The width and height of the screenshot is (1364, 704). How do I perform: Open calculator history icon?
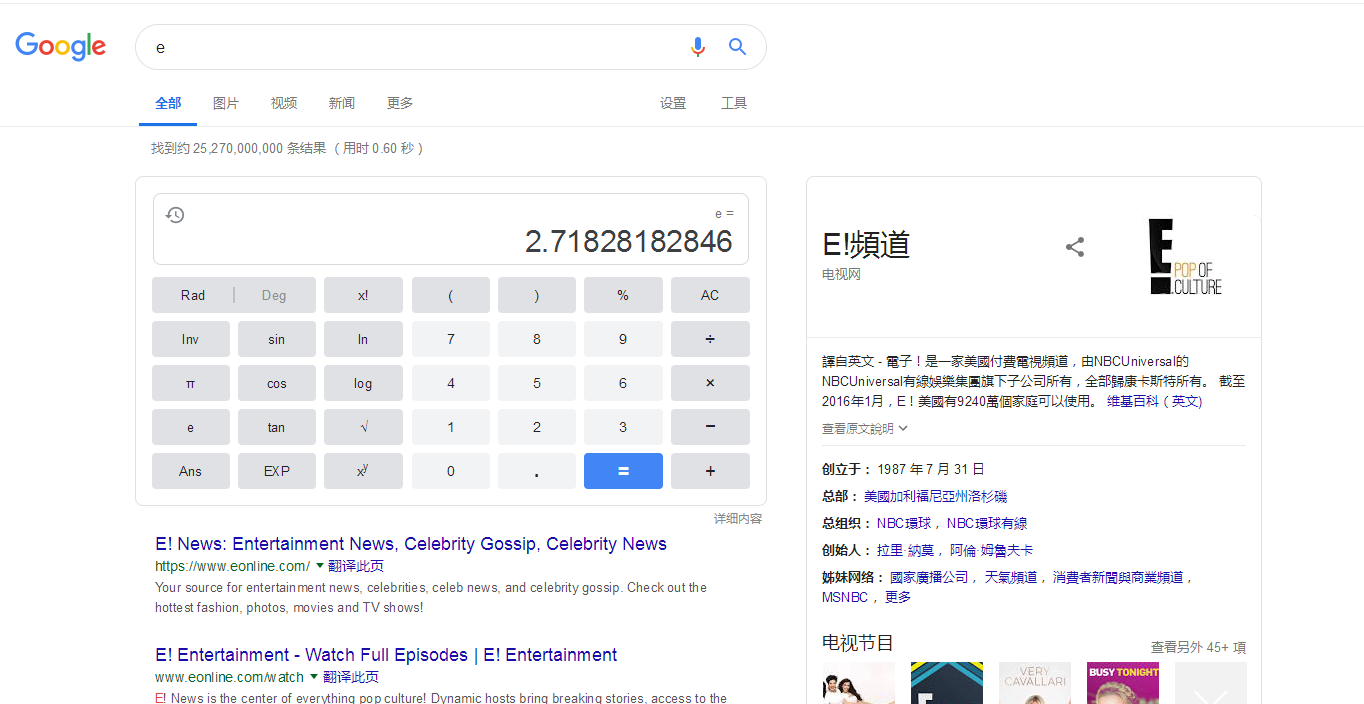tap(175, 215)
